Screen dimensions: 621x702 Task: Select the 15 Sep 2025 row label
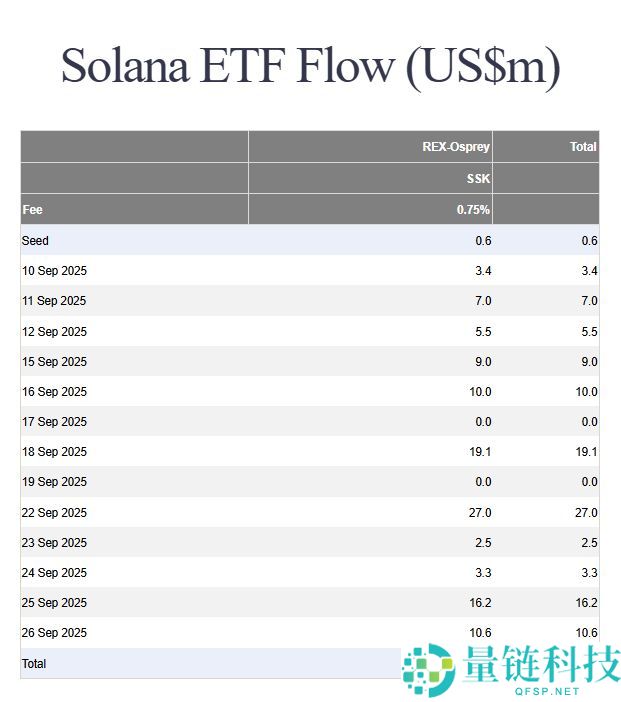coord(54,362)
